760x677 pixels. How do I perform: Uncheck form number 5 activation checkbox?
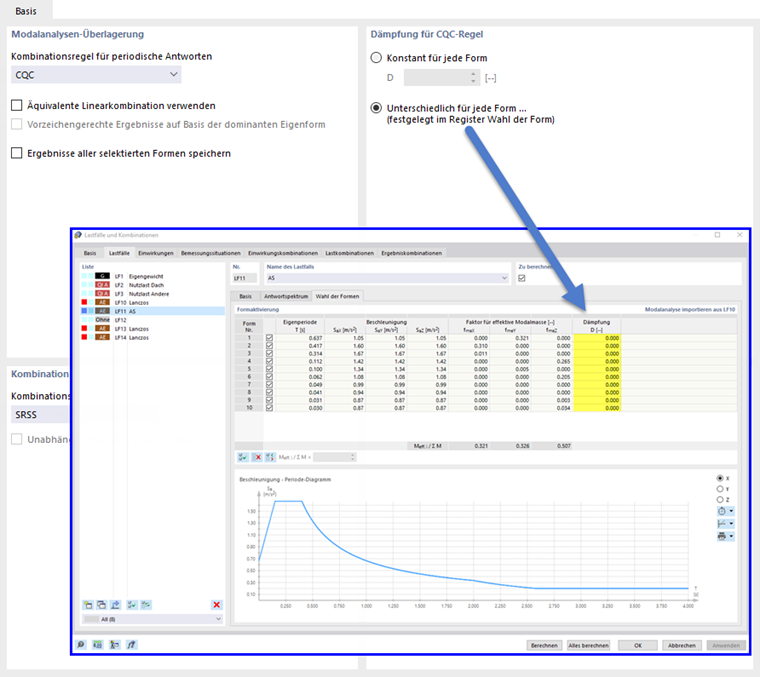coord(269,369)
